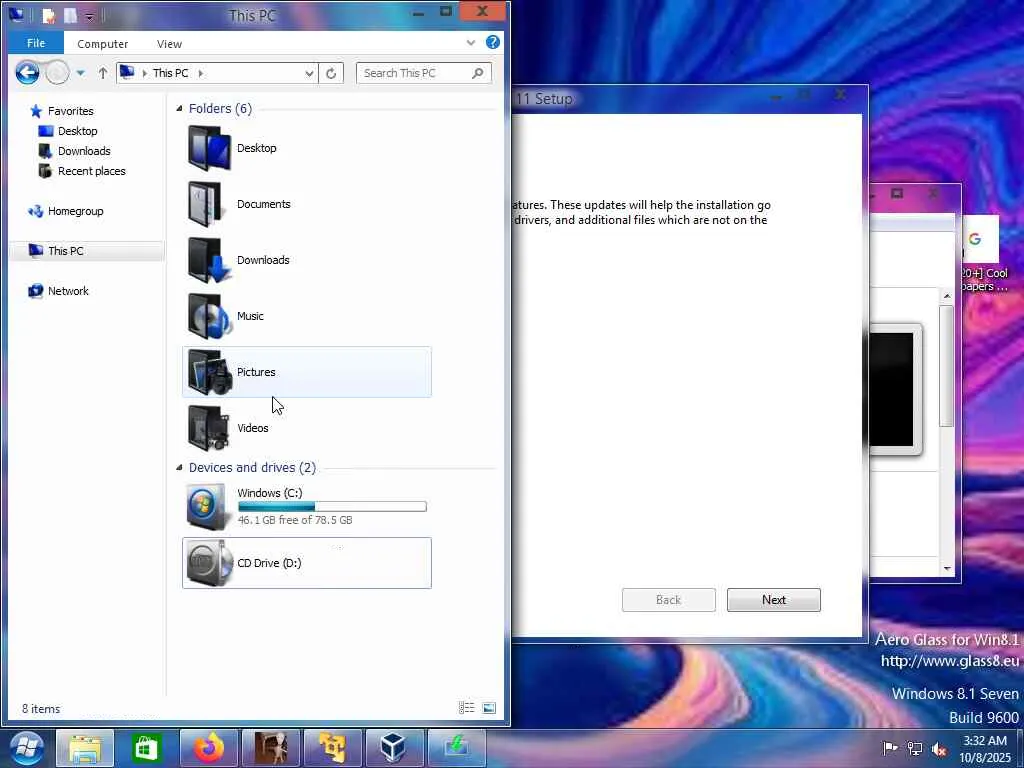Refresh the This PC view
The height and width of the screenshot is (768, 1024).
click(x=331, y=74)
